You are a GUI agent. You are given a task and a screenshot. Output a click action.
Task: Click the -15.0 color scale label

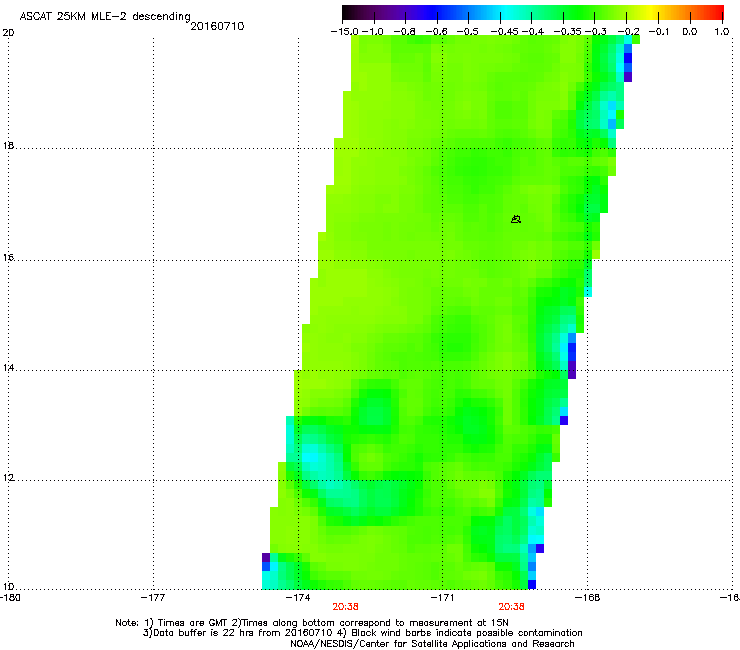pyautogui.click(x=345, y=32)
